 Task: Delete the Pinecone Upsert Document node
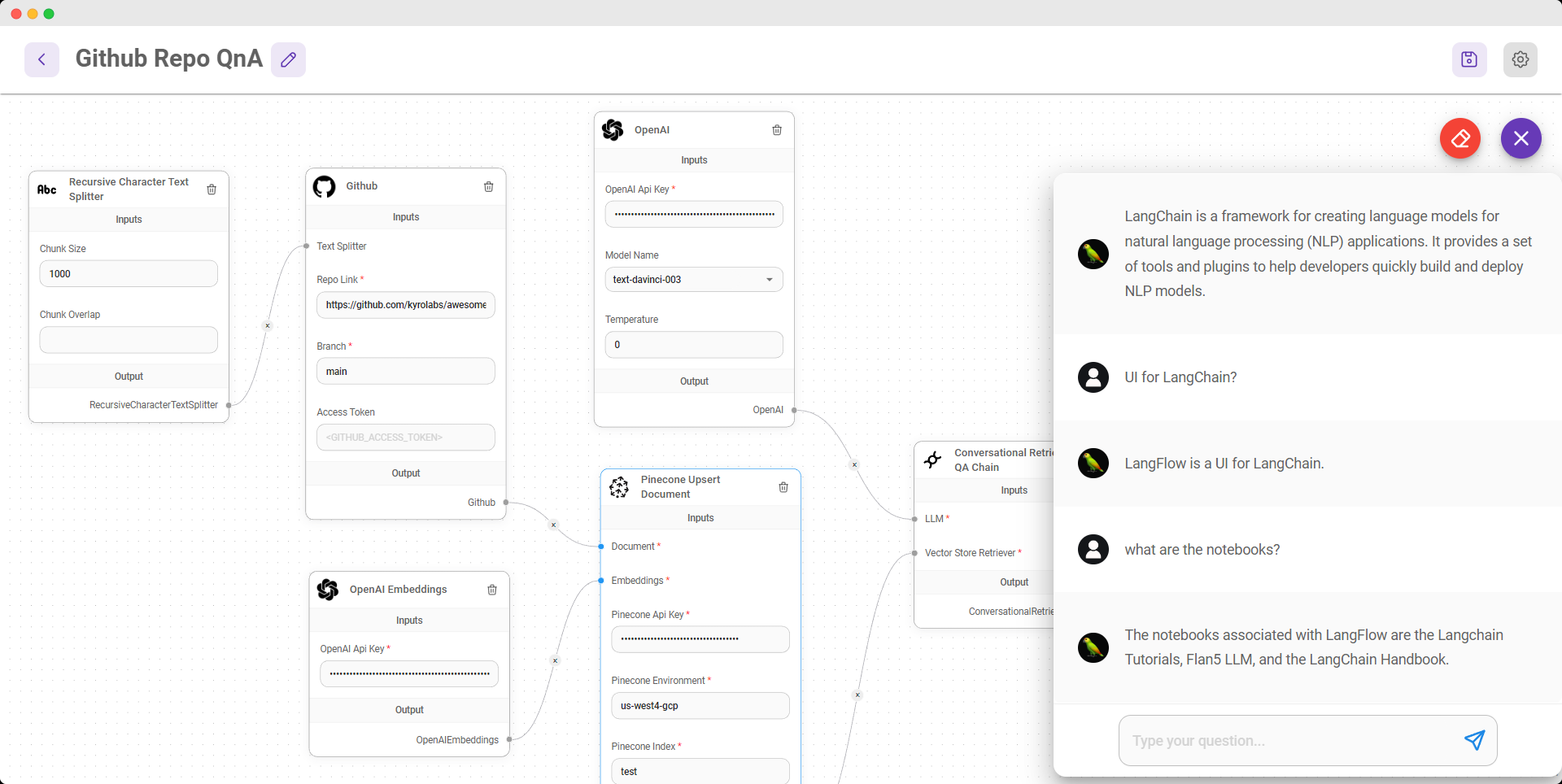[783, 487]
